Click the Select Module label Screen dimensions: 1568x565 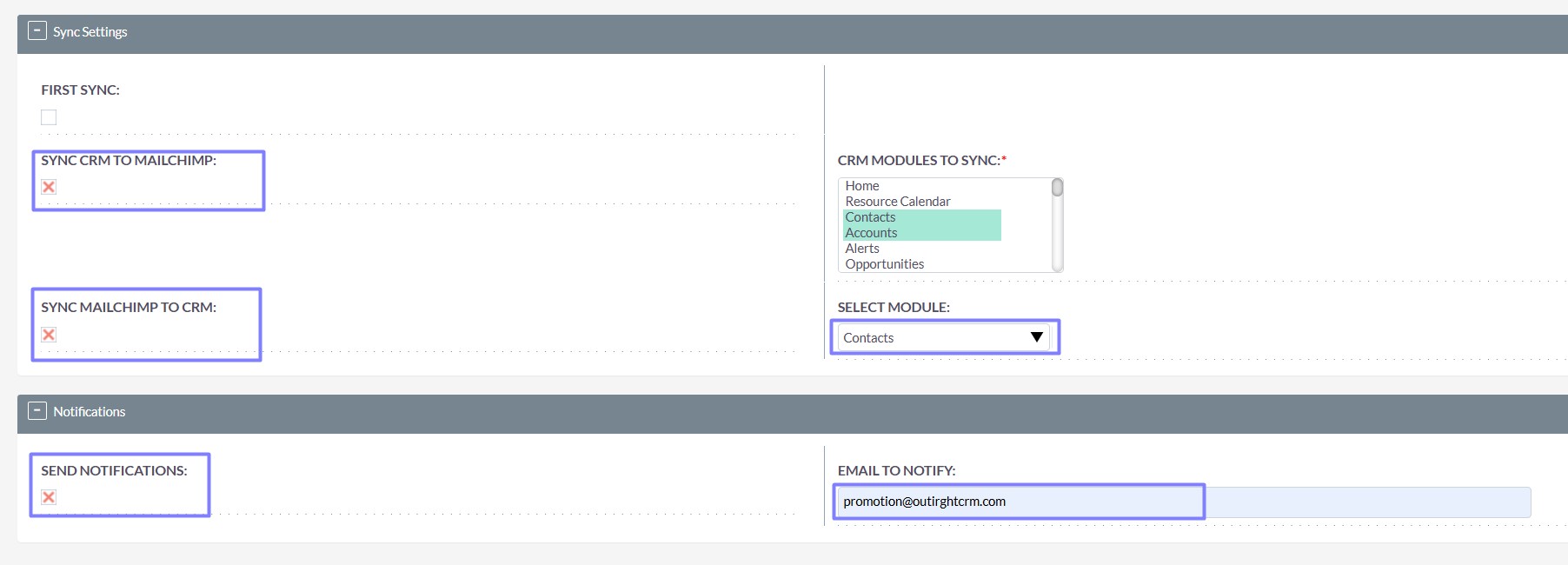pos(894,308)
